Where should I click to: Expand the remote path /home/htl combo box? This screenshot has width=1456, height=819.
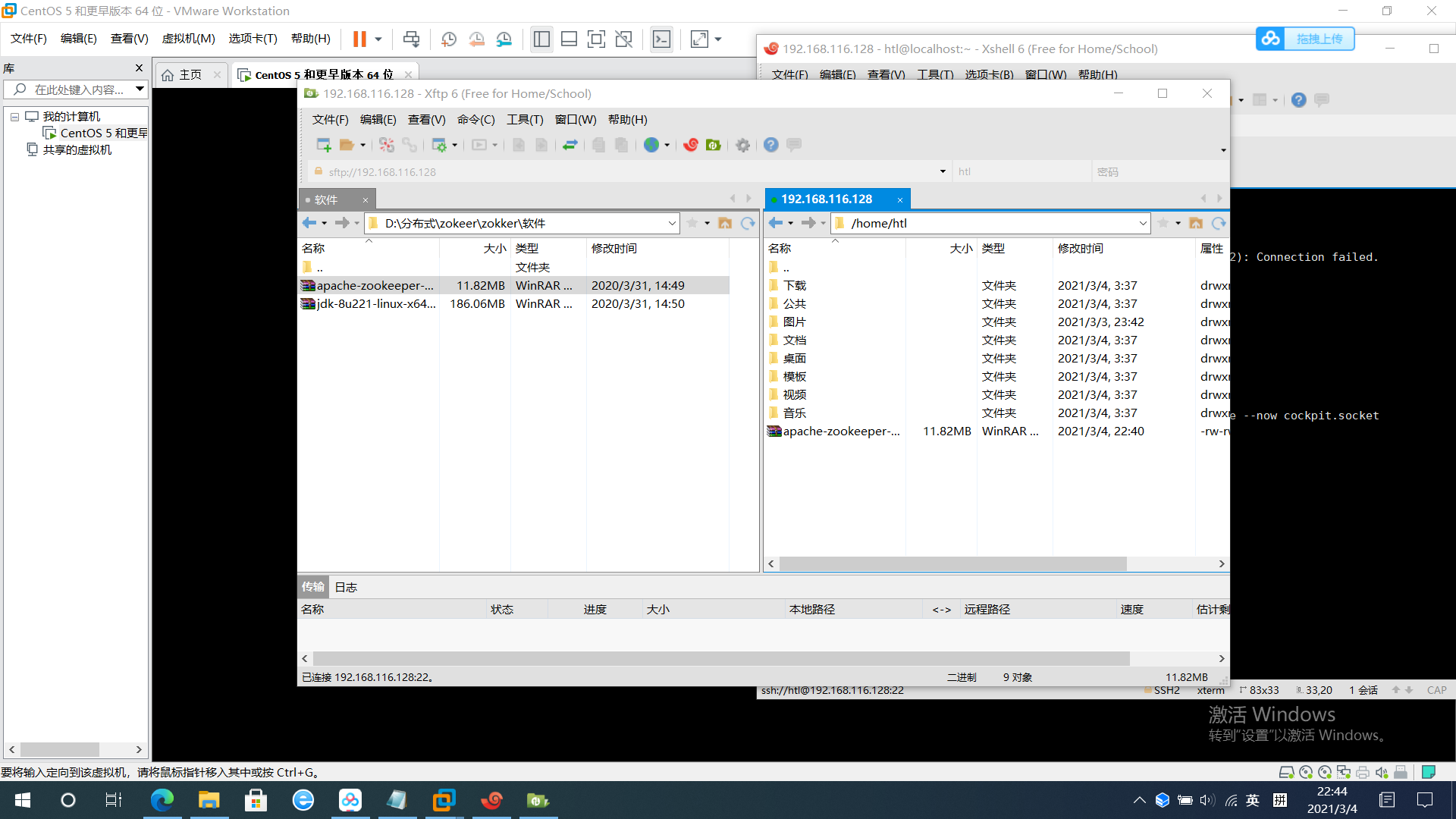pos(1143,223)
